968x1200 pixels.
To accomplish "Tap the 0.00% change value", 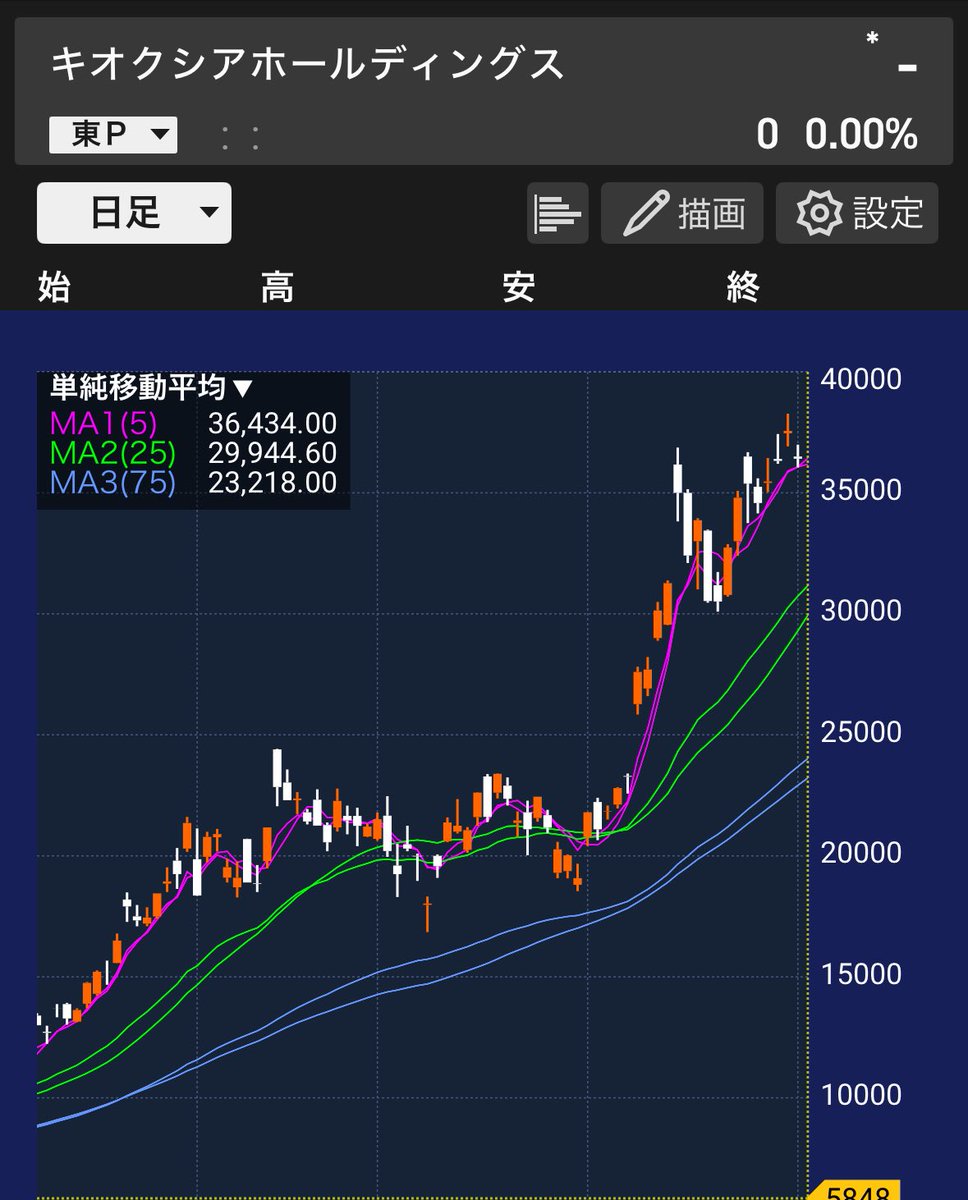I will [x=862, y=134].
